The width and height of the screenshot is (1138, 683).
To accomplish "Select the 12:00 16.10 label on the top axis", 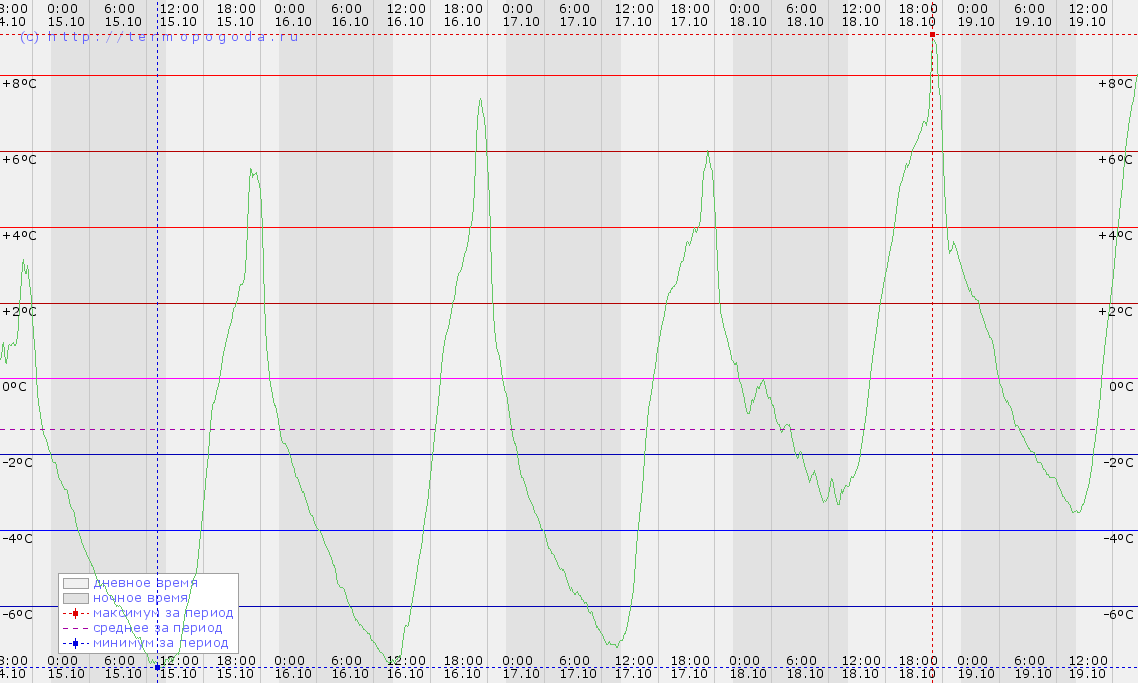I will (405, 14).
